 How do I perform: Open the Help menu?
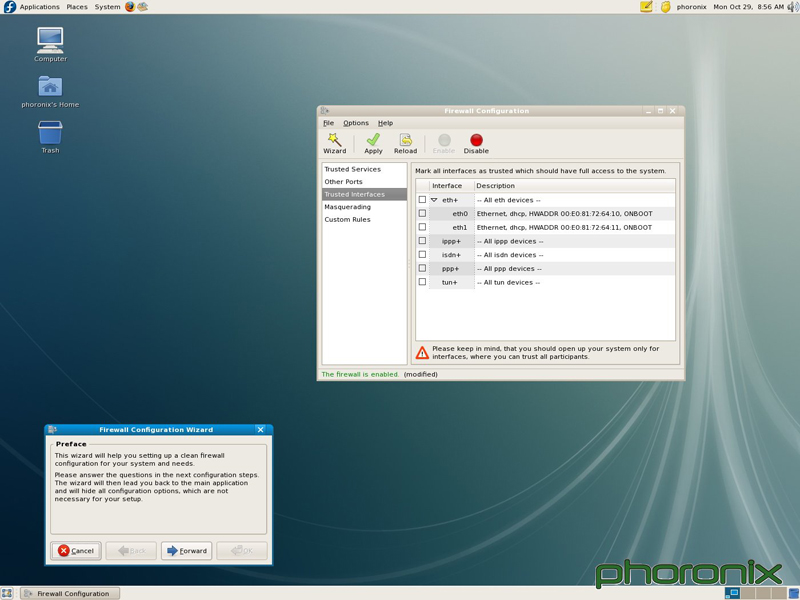click(x=385, y=123)
